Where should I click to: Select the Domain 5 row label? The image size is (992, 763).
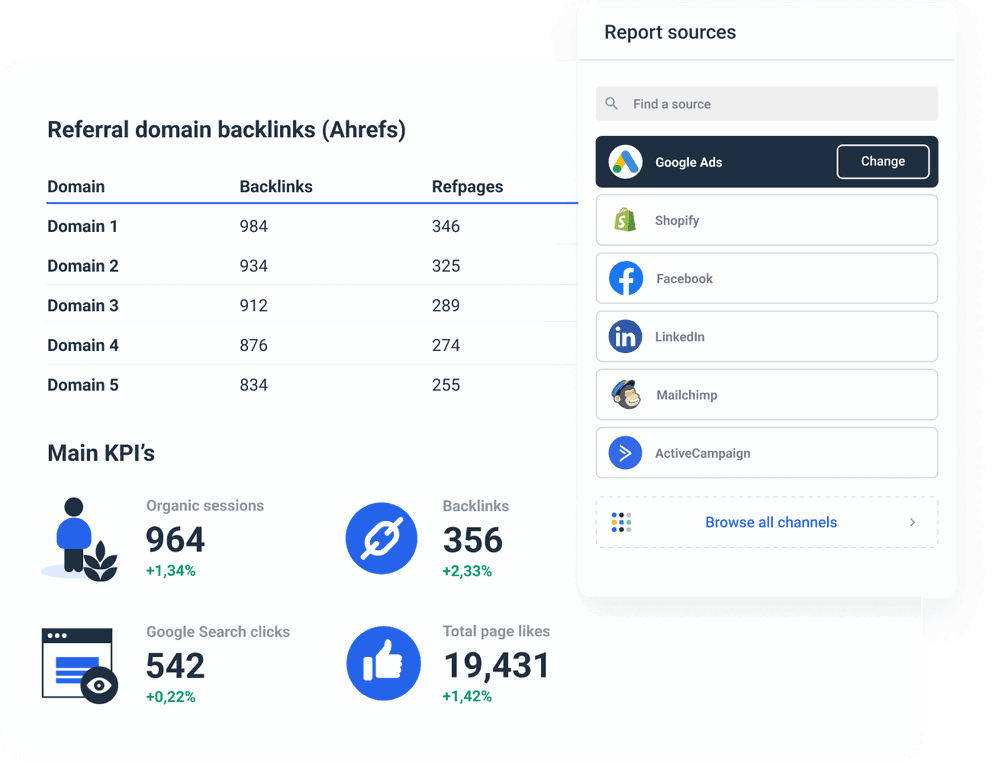point(83,385)
